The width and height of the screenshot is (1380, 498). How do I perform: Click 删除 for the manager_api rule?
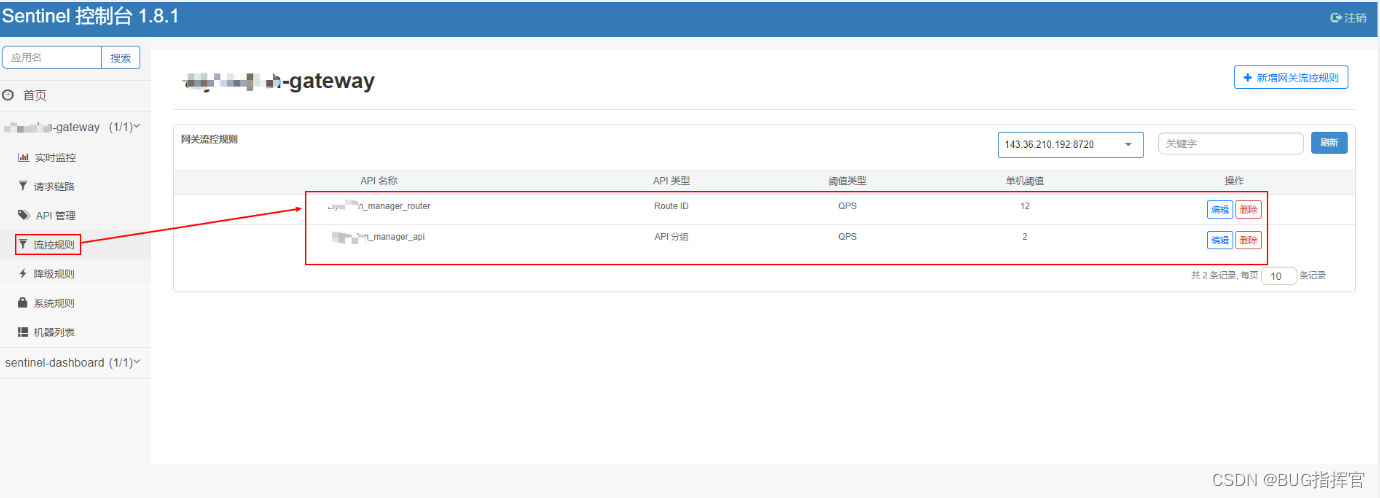tap(1248, 240)
